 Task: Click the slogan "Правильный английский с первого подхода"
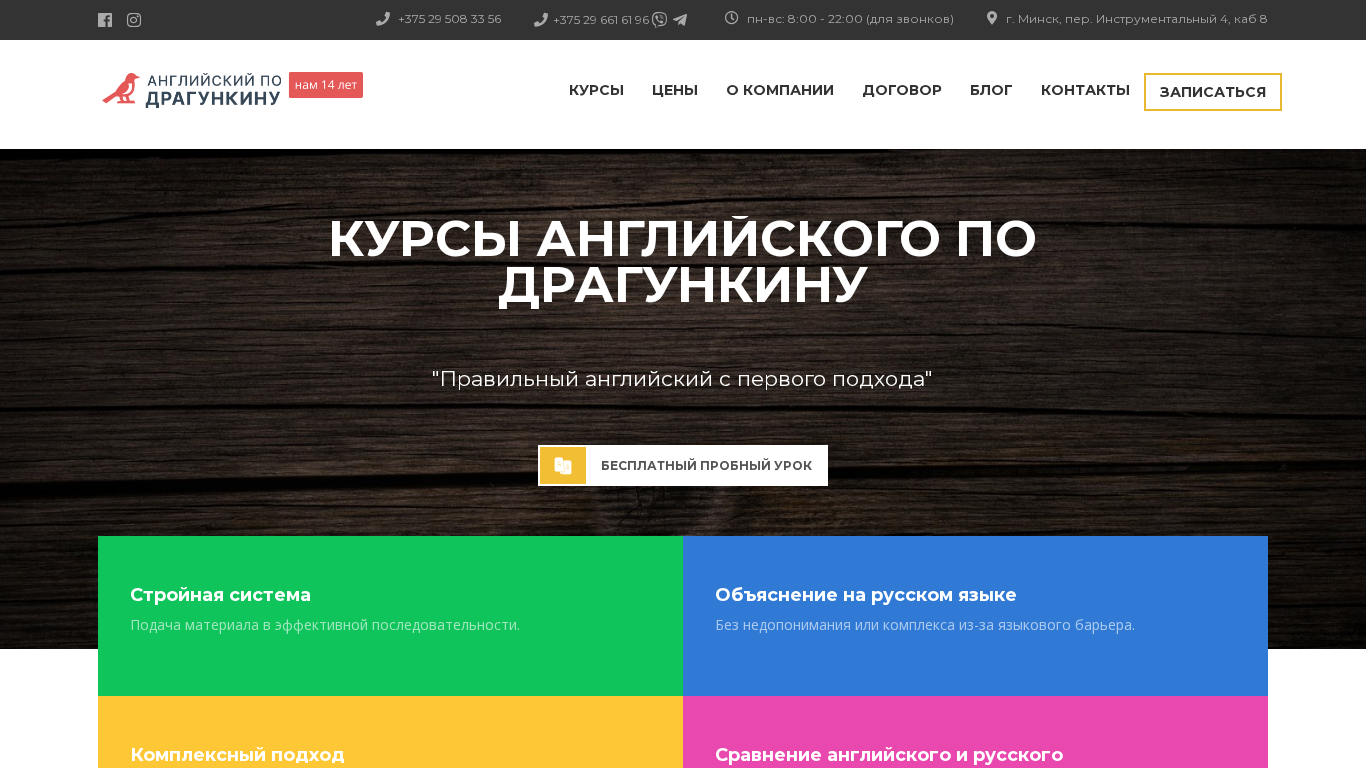[x=682, y=379]
